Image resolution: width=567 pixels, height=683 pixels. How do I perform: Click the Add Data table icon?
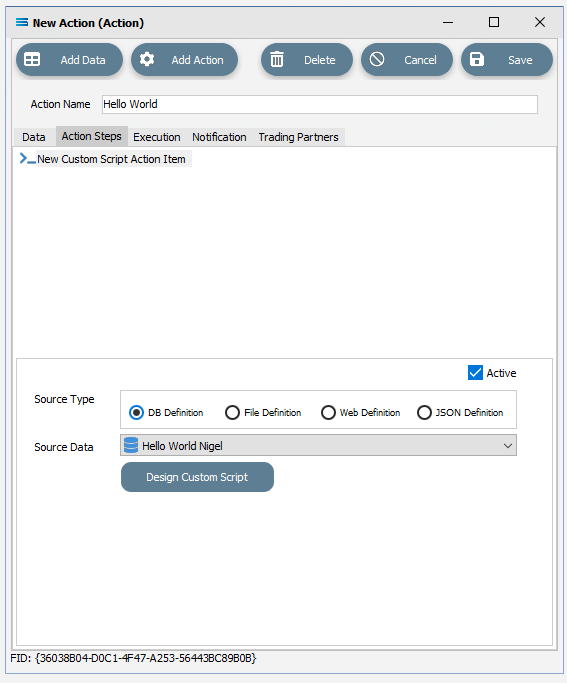coord(32,59)
